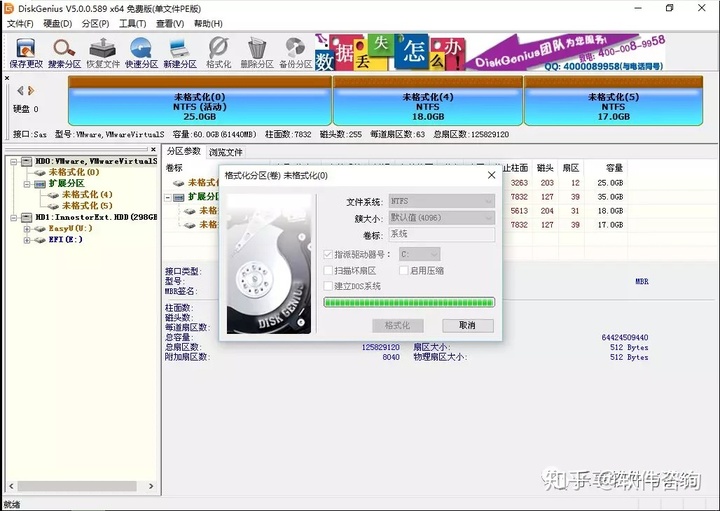Image resolution: width=720 pixels, height=511 pixels.
Task: Open the Help (帮助) menu
Action: coord(208,23)
